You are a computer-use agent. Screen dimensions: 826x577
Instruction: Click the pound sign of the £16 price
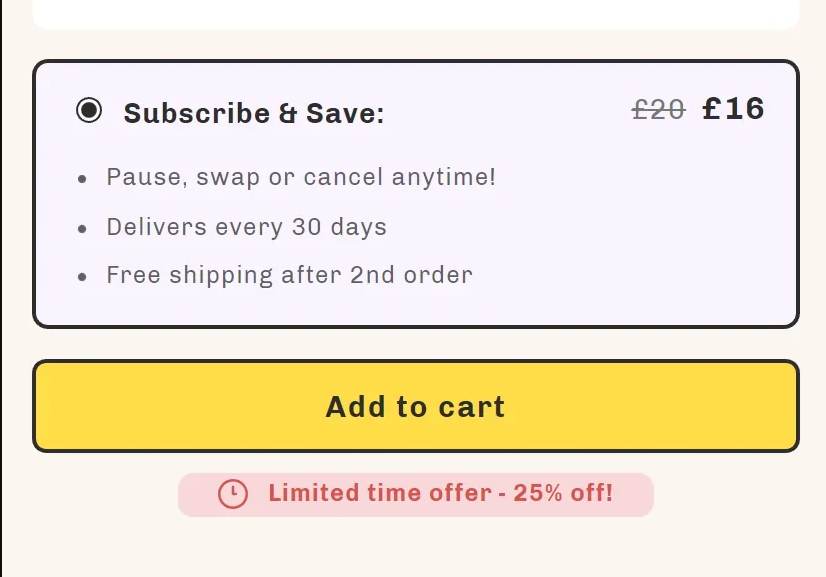pos(711,109)
